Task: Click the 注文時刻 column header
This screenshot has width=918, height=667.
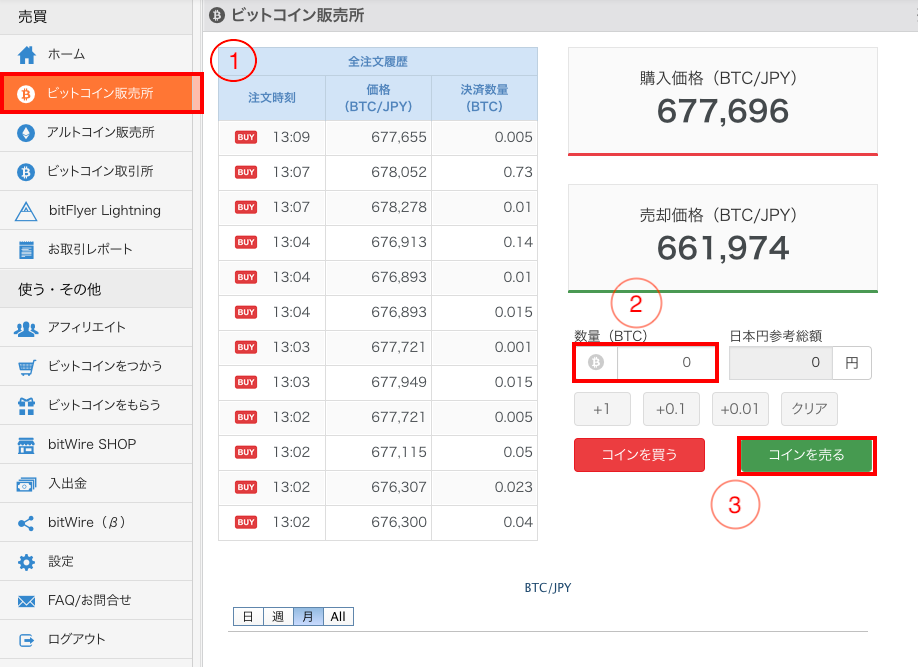Action: tap(272, 98)
